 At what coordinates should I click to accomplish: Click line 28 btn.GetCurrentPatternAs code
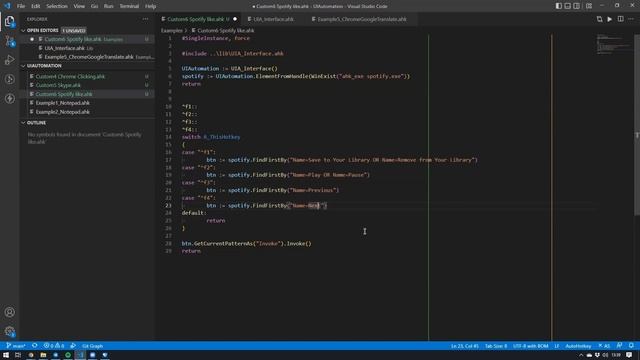(x=246, y=244)
